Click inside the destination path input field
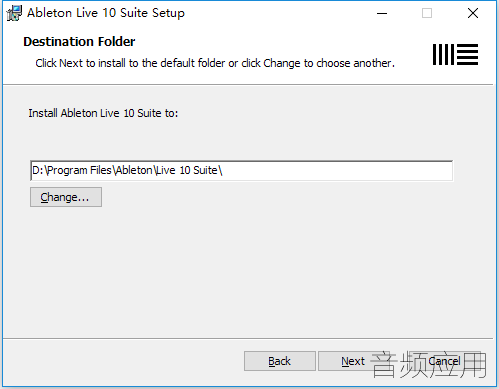The height and width of the screenshot is (389, 499). (x=242, y=171)
